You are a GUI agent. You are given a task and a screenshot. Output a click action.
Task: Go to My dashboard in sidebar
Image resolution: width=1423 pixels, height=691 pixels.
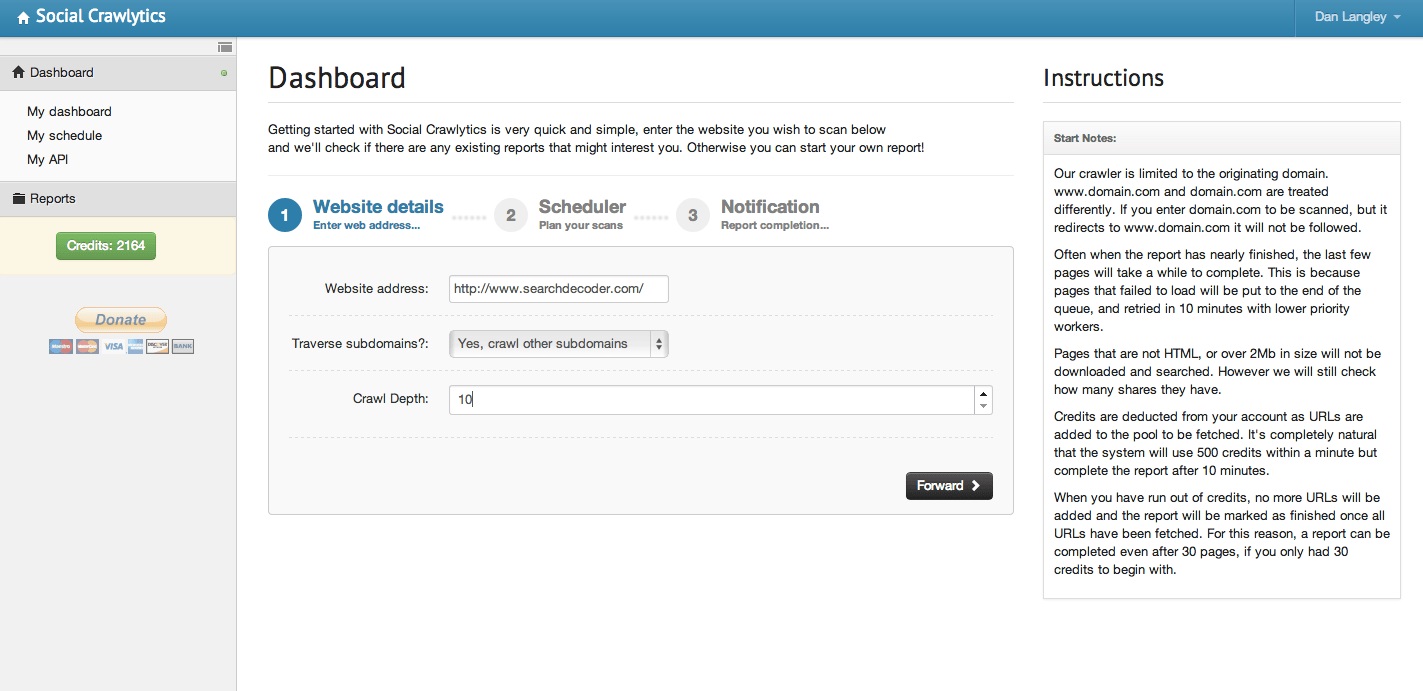point(69,112)
